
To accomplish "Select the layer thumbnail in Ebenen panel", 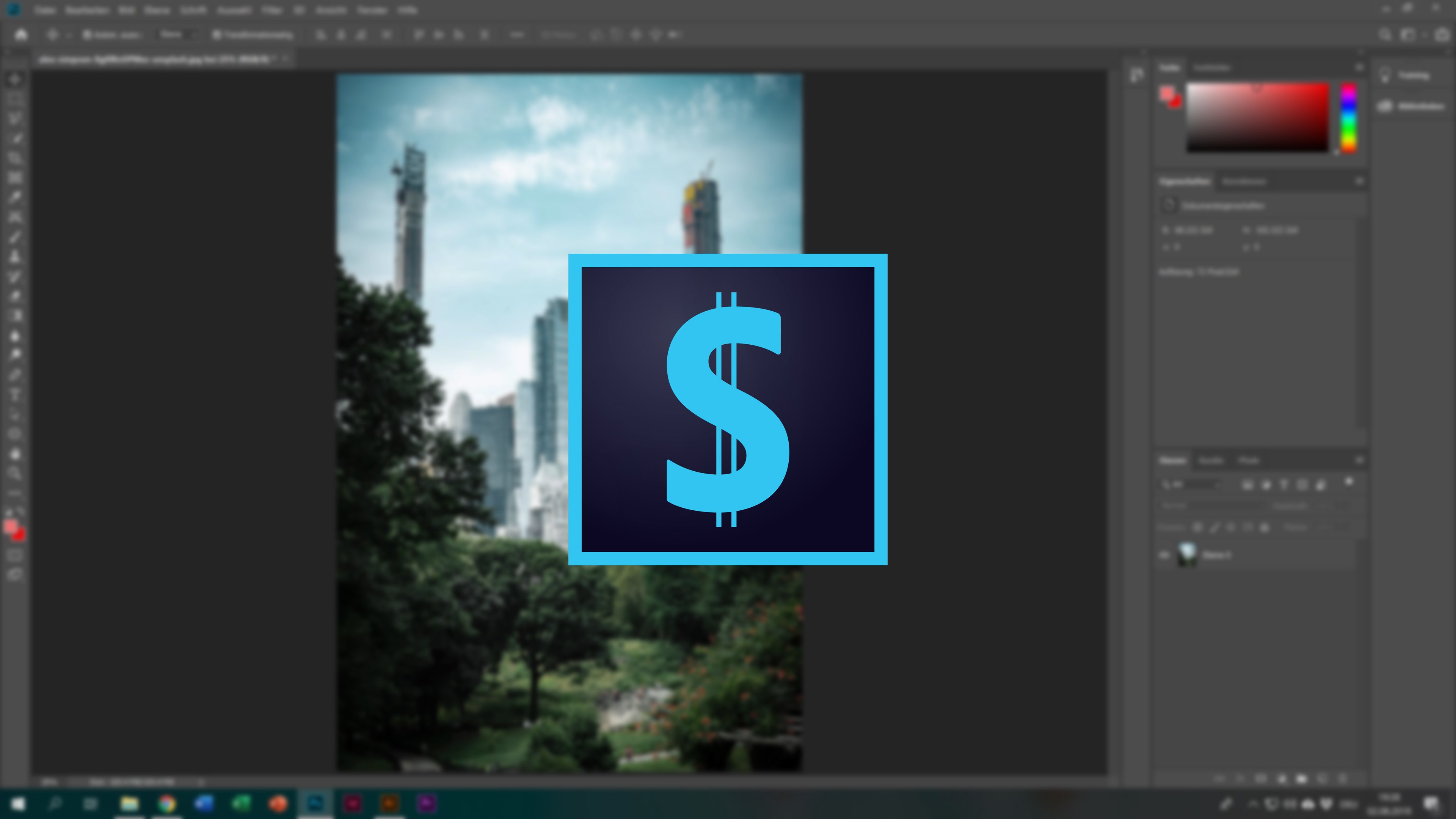I will 1187,554.
